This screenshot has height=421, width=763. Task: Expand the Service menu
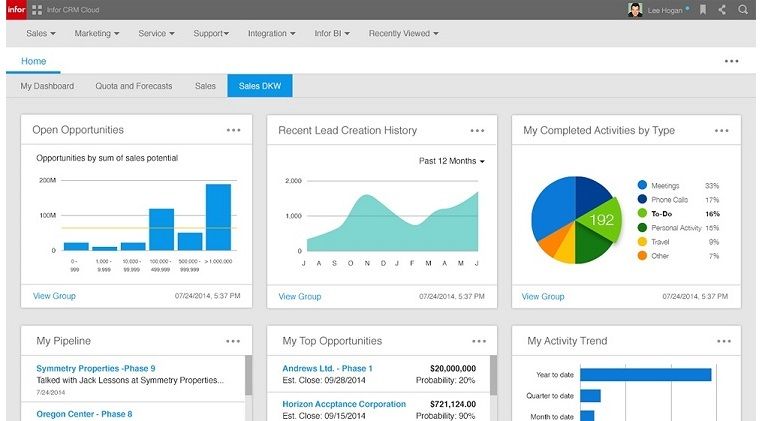click(156, 34)
